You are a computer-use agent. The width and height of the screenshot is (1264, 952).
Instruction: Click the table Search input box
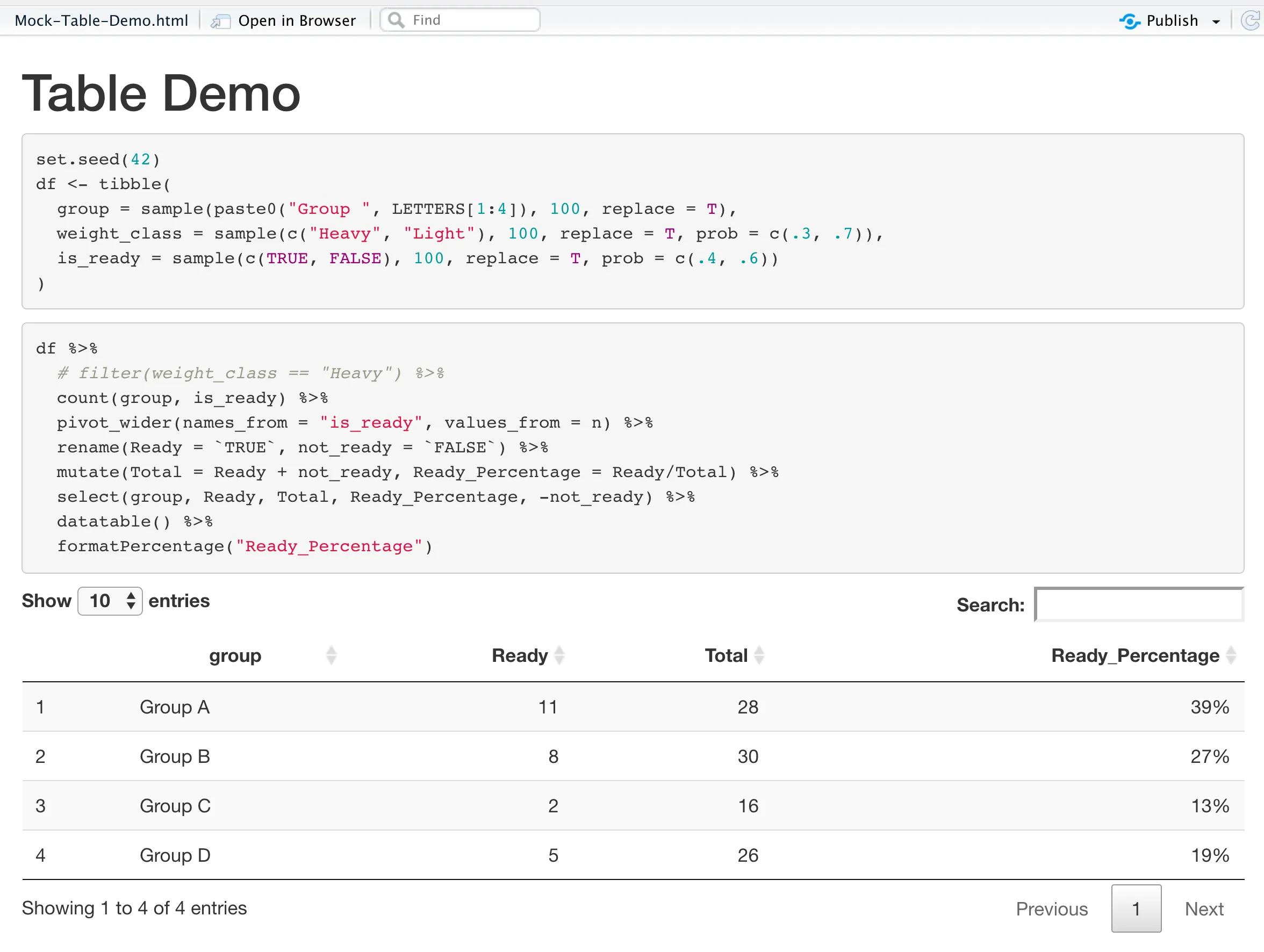point(1138,605)
